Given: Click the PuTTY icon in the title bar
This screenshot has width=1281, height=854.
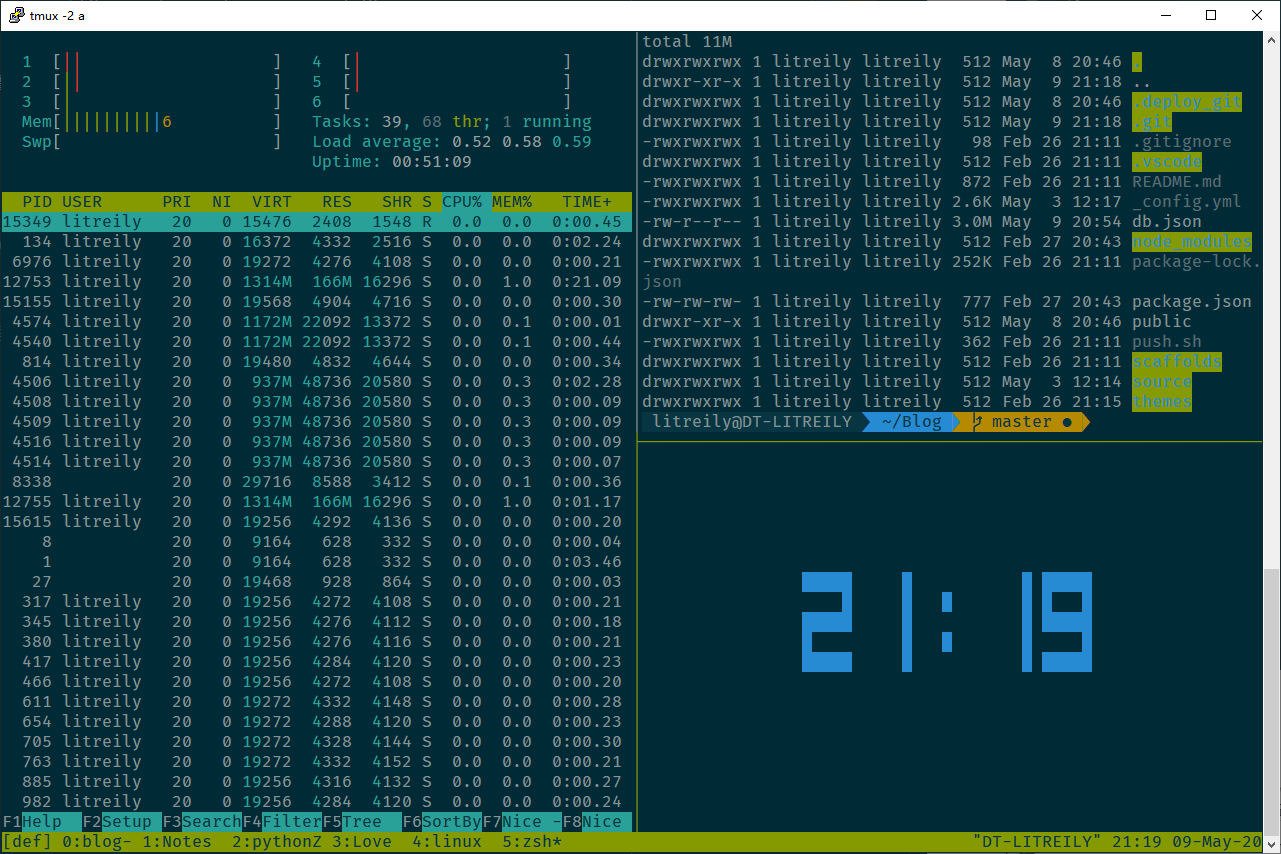Looking at the screenshot, I should [16, 15].
